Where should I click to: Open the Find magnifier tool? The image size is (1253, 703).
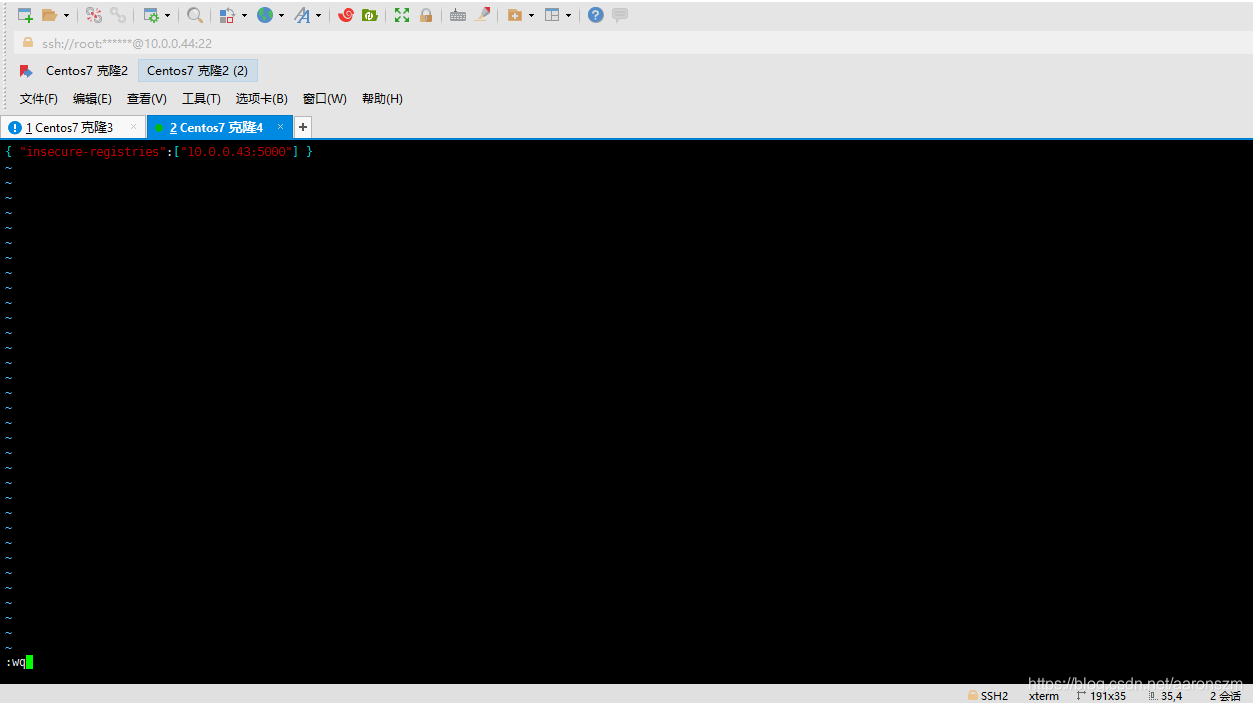(x=195, y=15)
